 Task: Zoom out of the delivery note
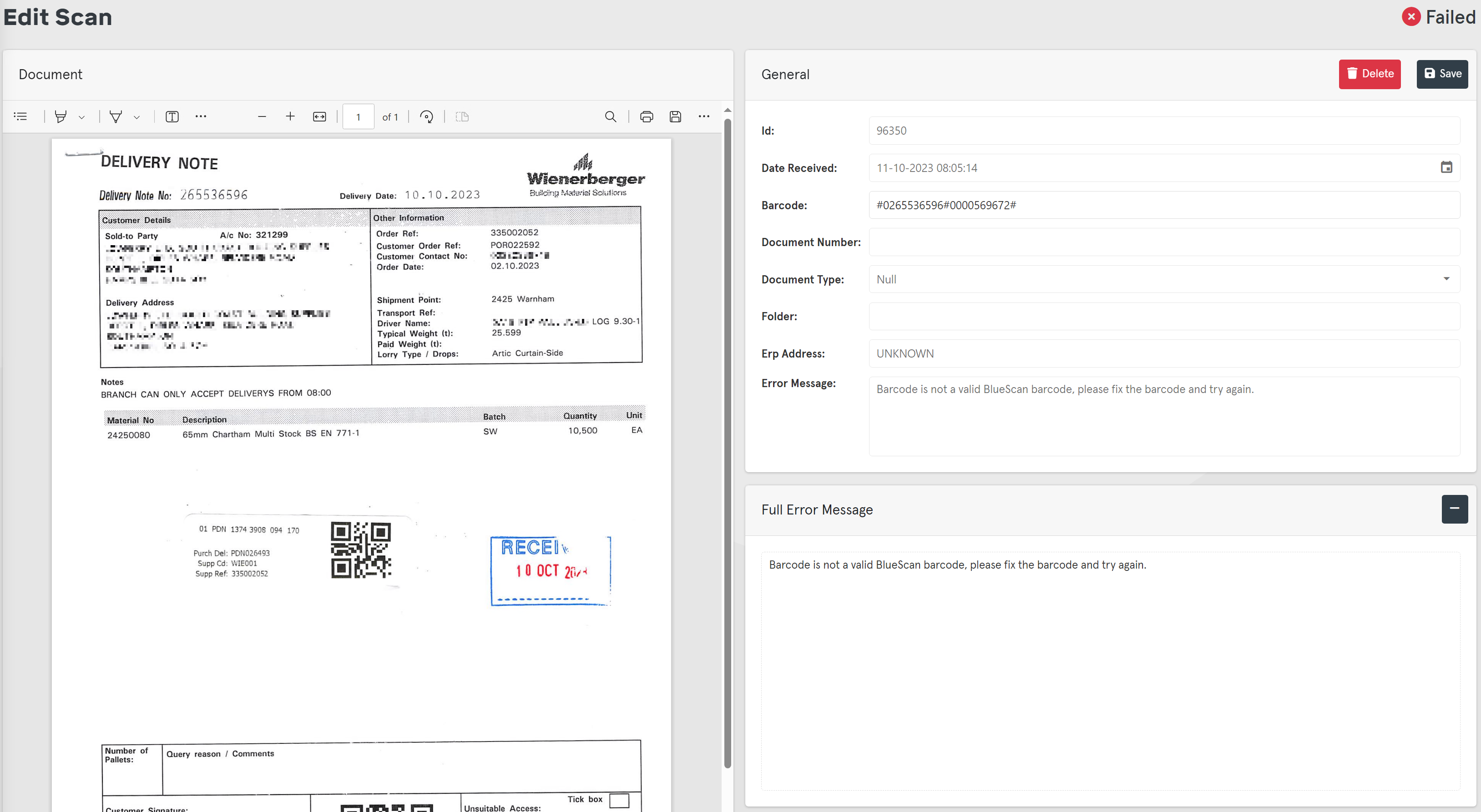(x=262, y=116)
